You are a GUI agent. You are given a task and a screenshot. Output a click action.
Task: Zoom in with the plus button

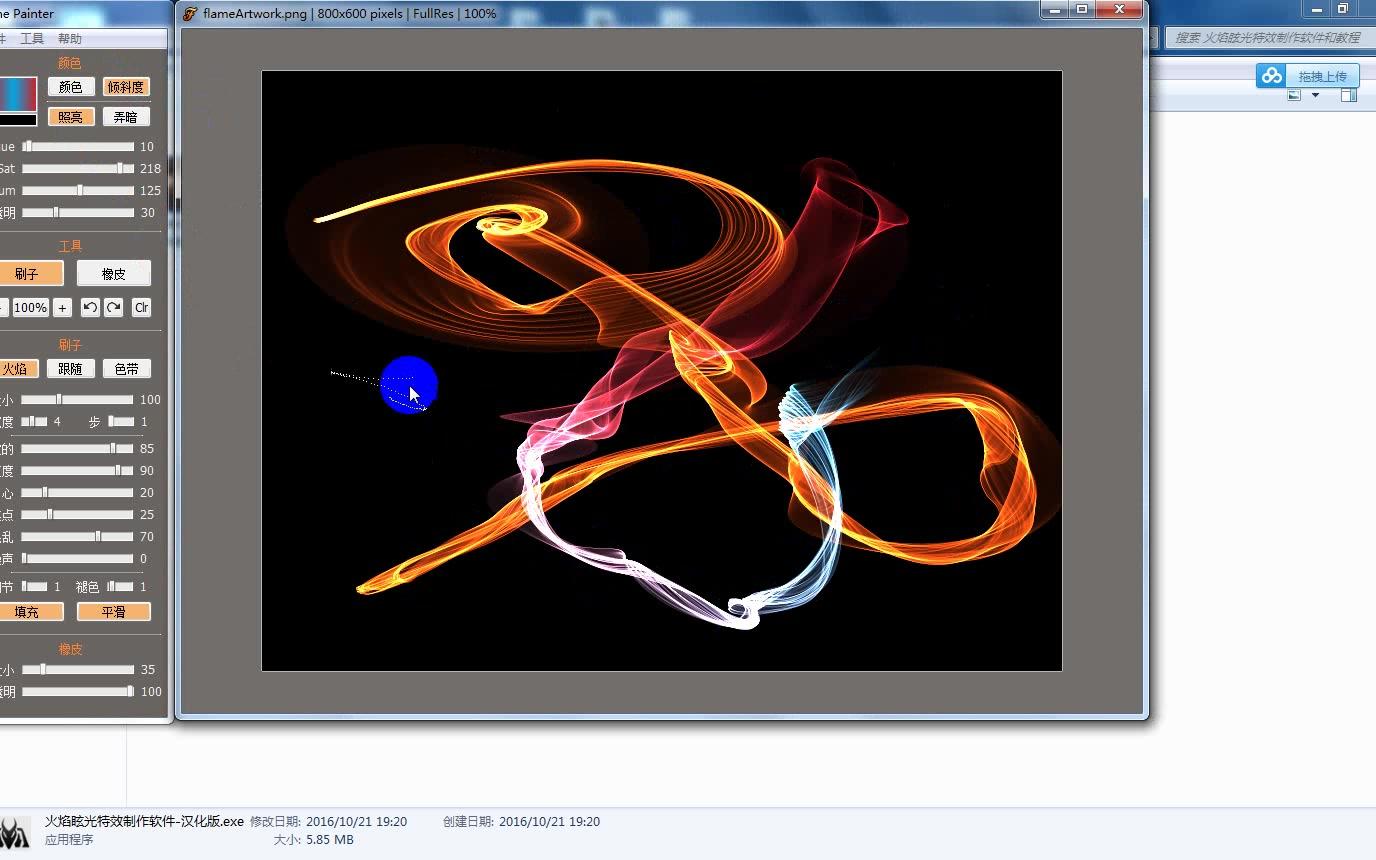[62, 308]
